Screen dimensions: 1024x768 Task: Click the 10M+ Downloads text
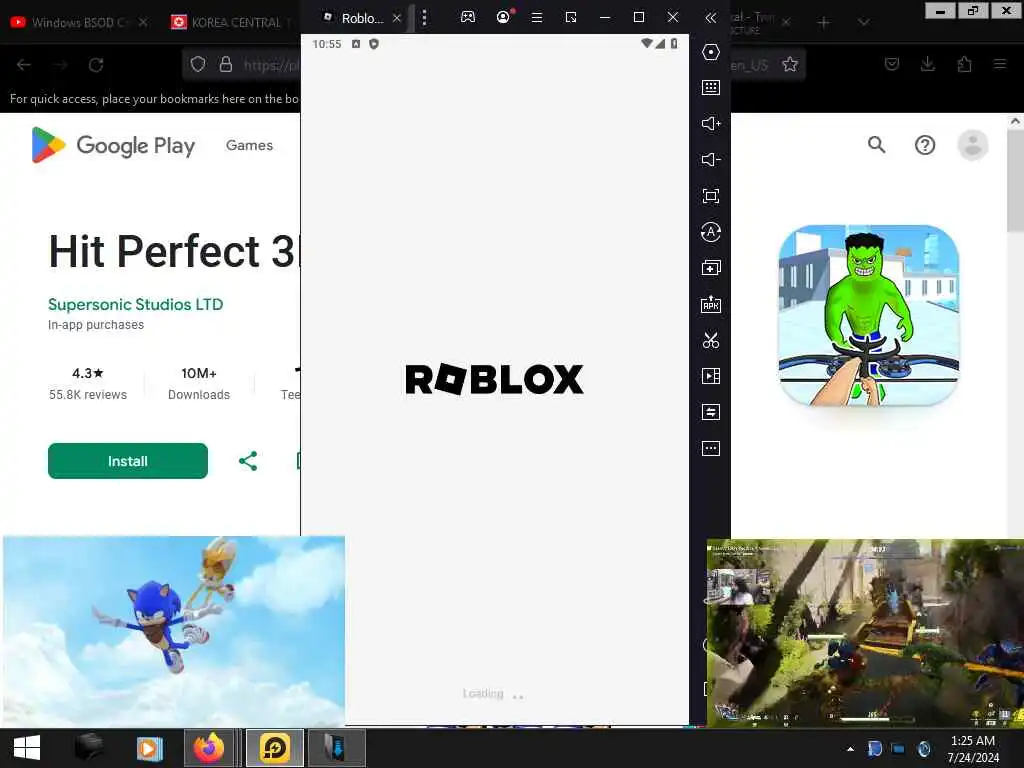pyautogui.click(x=199, y=383)
